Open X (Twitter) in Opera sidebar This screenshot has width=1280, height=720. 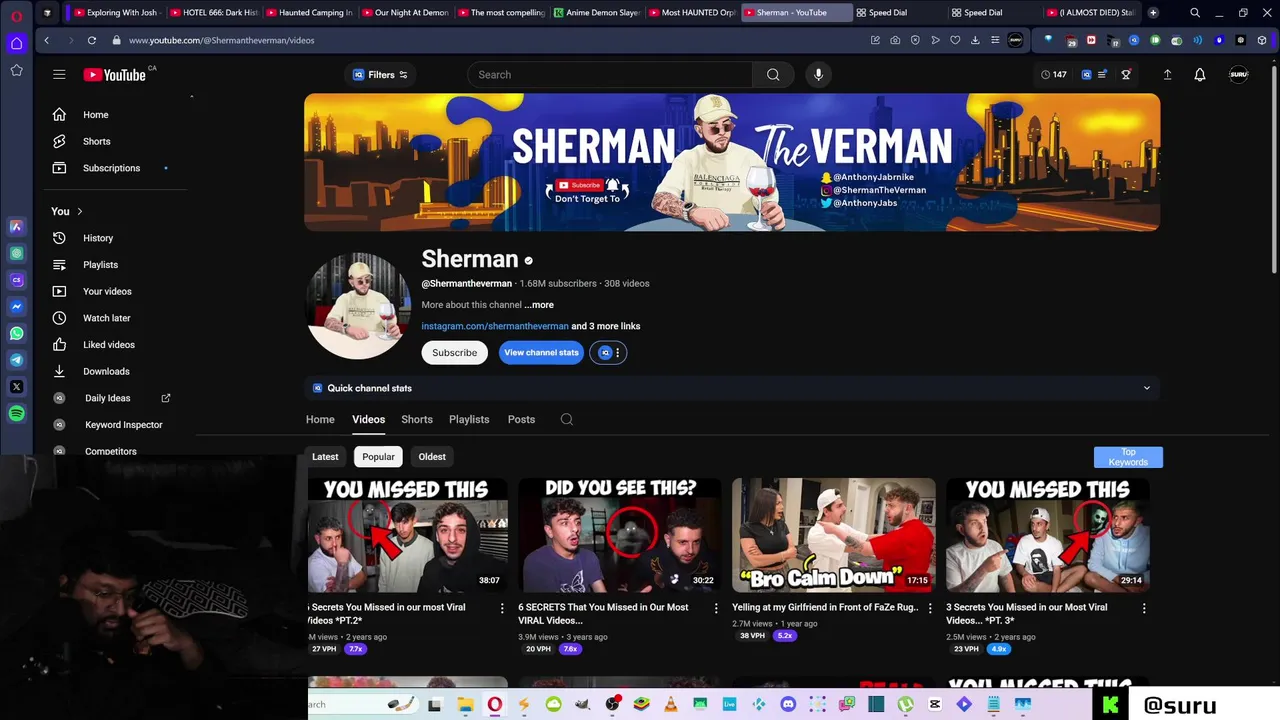16,387
